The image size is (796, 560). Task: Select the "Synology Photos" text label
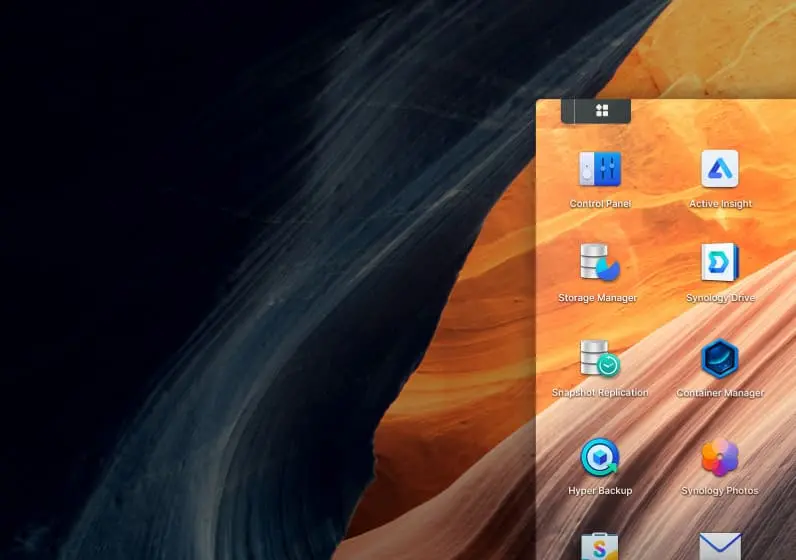720,490
